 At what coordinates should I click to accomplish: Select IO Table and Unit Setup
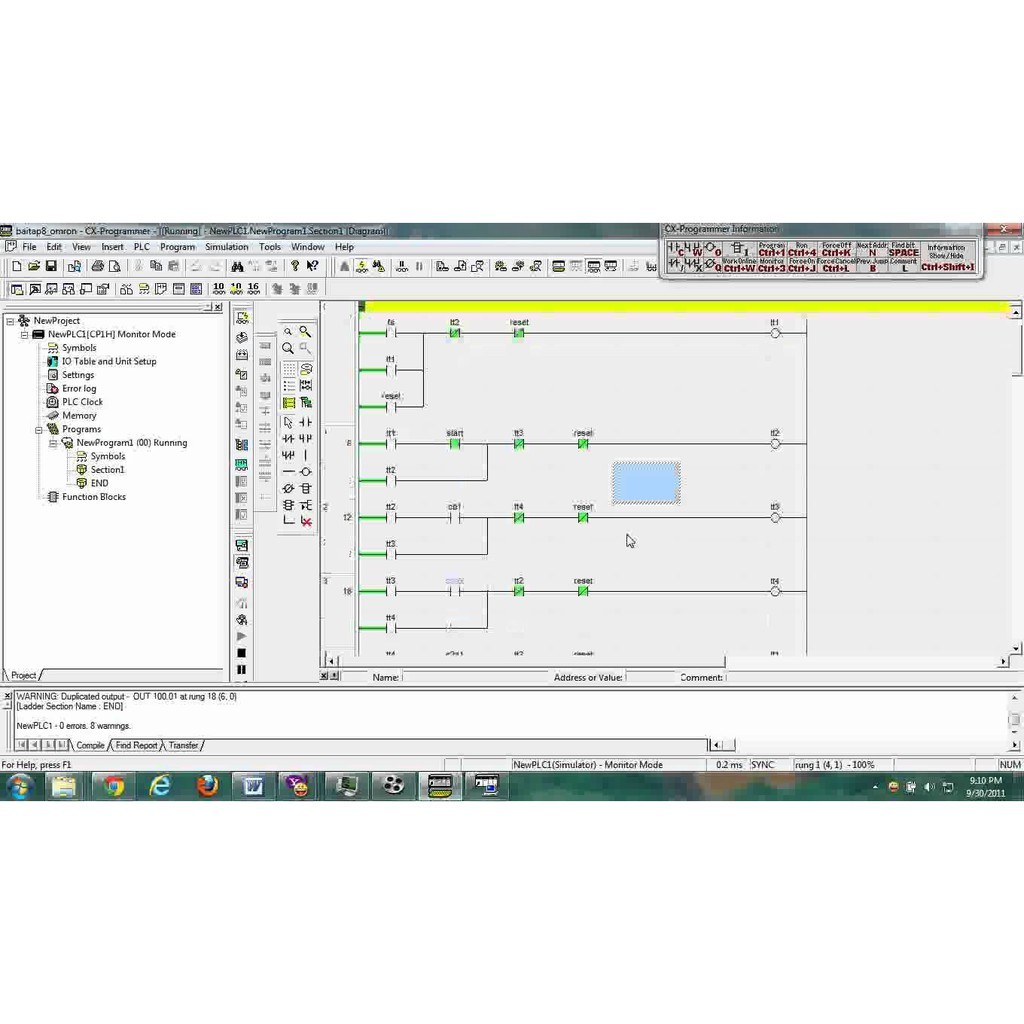(109, 361)
